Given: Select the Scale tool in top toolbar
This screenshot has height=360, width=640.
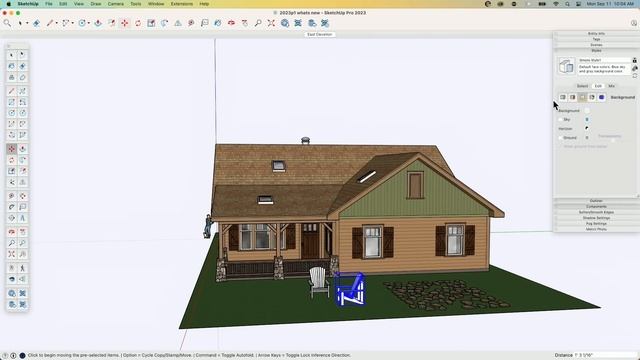Looking at the screenshot, I should click(151, 23).
